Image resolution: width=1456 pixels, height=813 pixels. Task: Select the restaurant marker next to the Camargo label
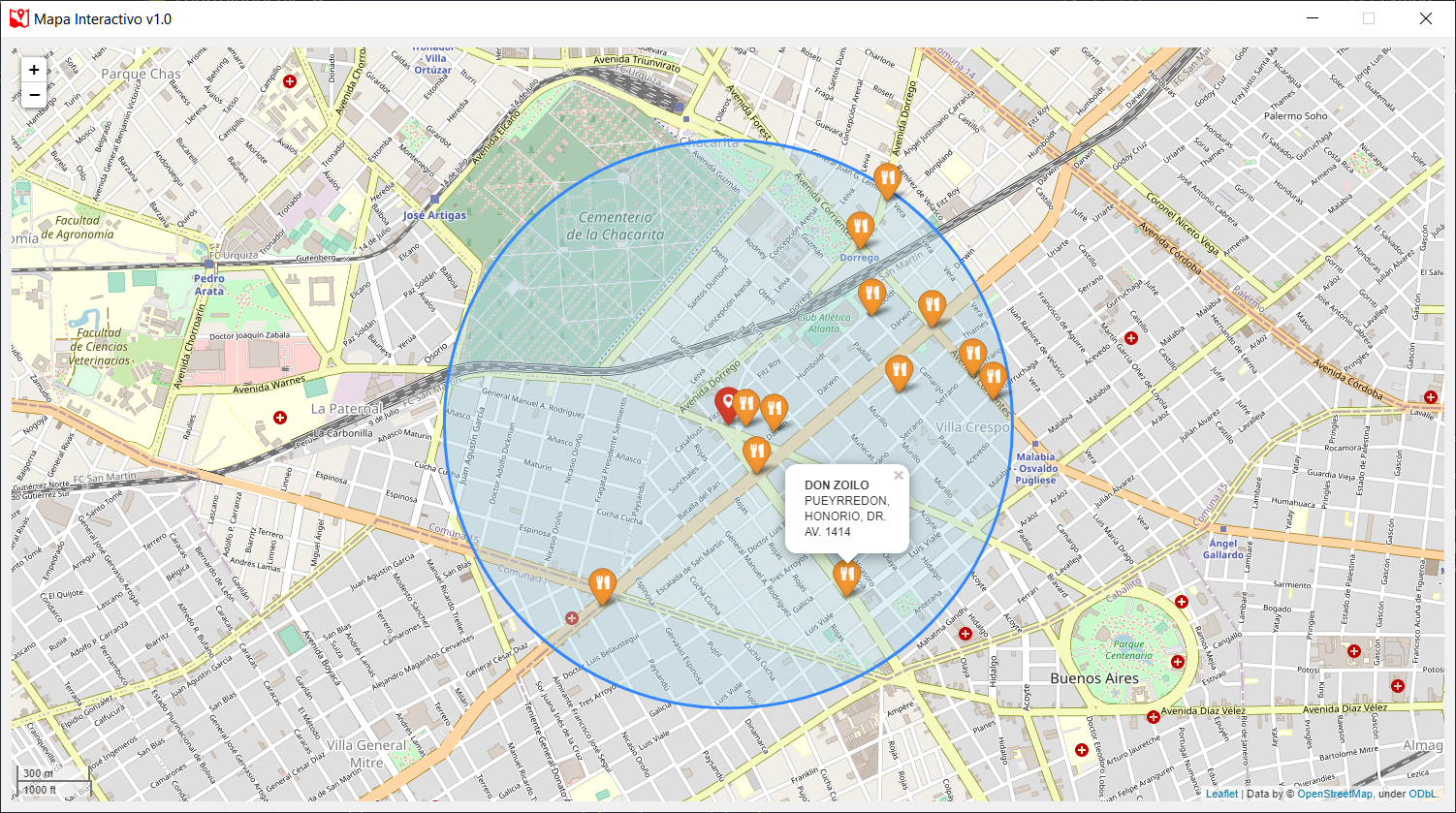pos(899,373)
